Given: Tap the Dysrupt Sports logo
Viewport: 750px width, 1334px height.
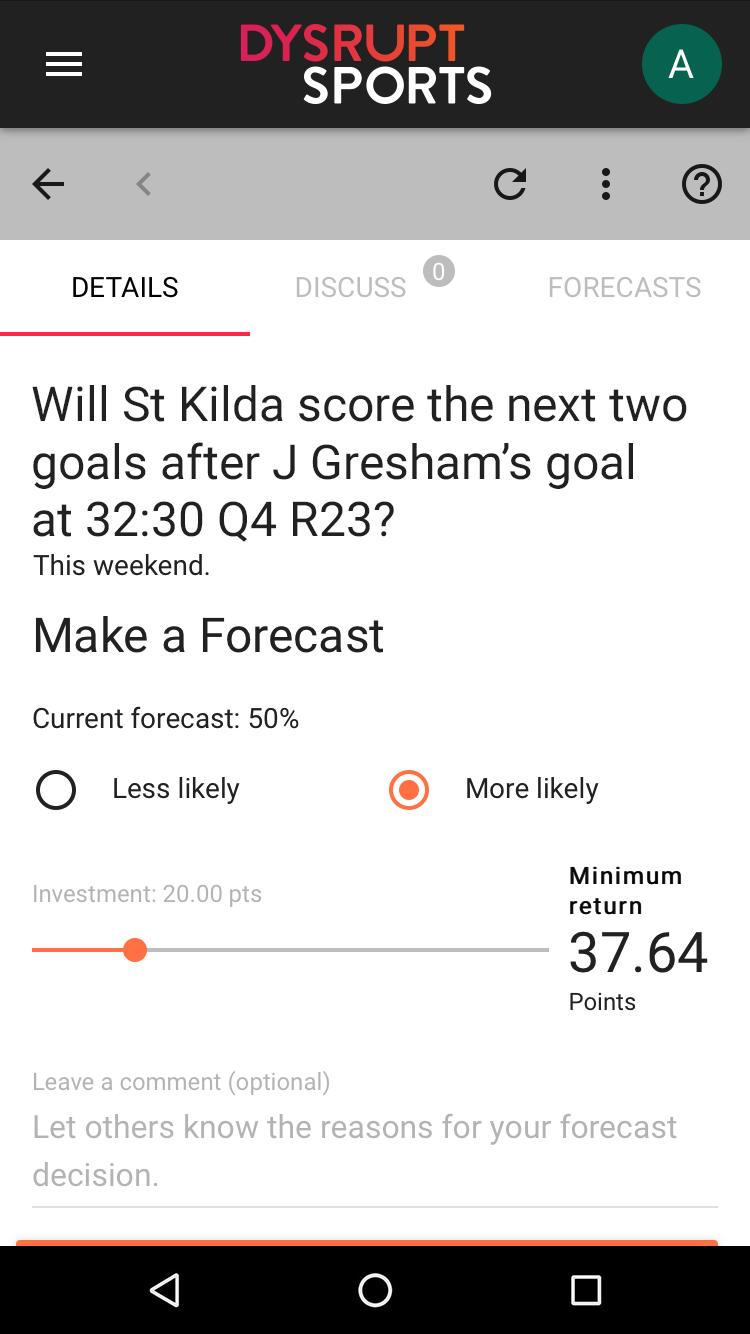Looking at the screenshot, I should (366, 65).
